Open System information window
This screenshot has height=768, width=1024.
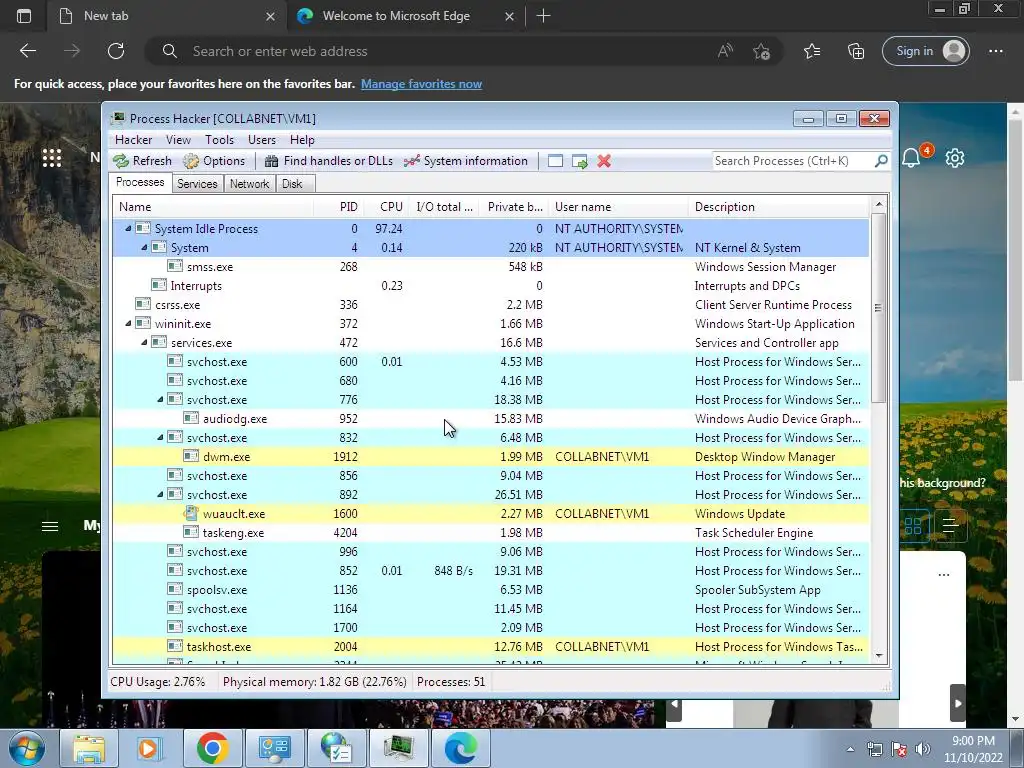click(x=466, y=161)
